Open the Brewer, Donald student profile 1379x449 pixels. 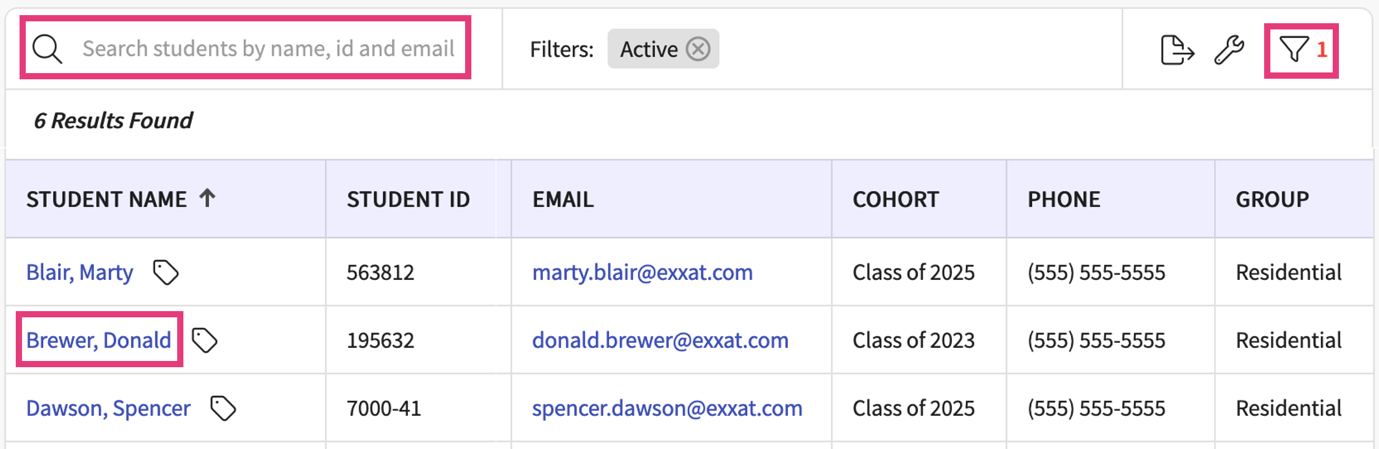98,340
